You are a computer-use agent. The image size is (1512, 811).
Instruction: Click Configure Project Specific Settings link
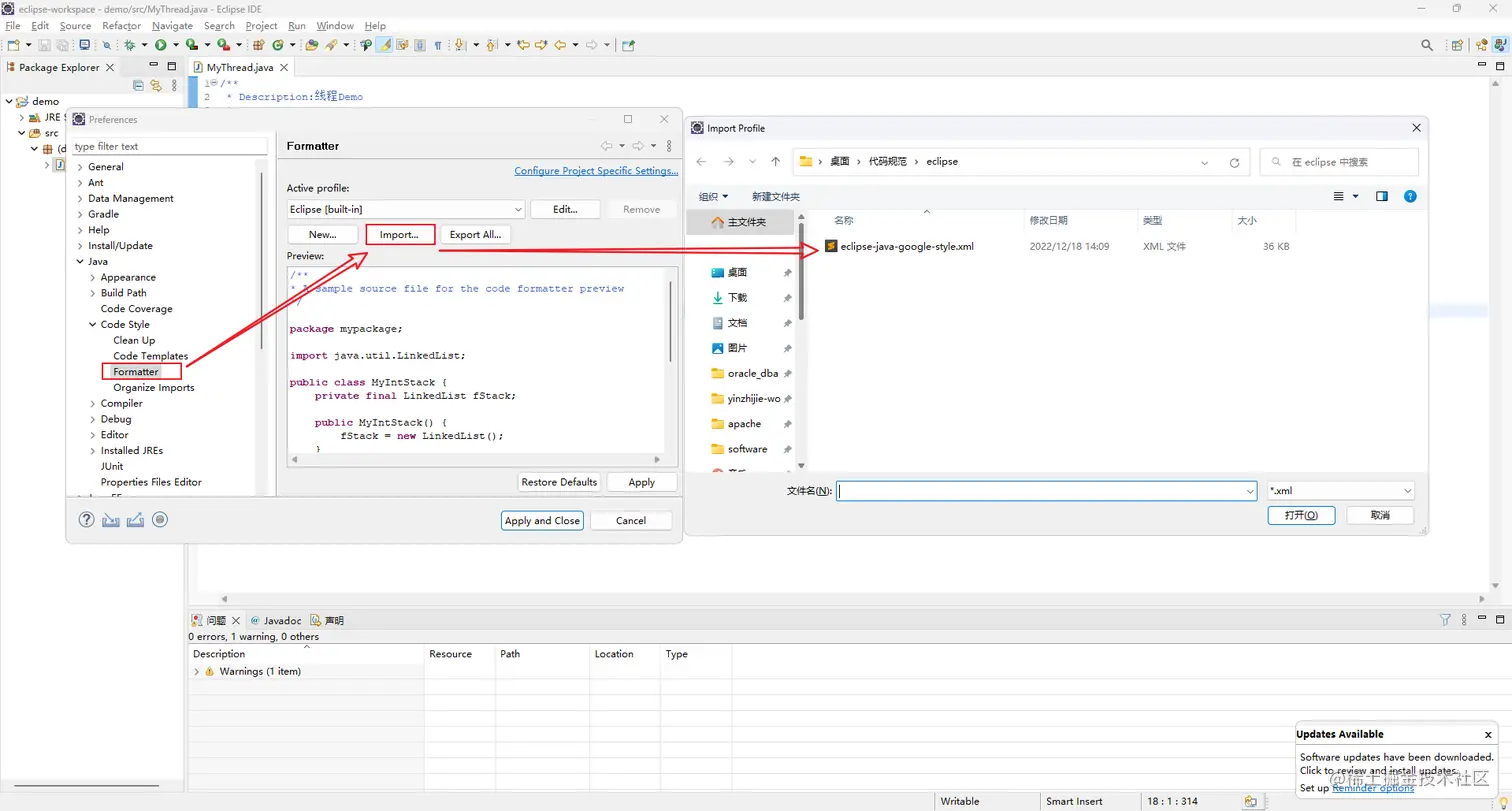[596, 171]
